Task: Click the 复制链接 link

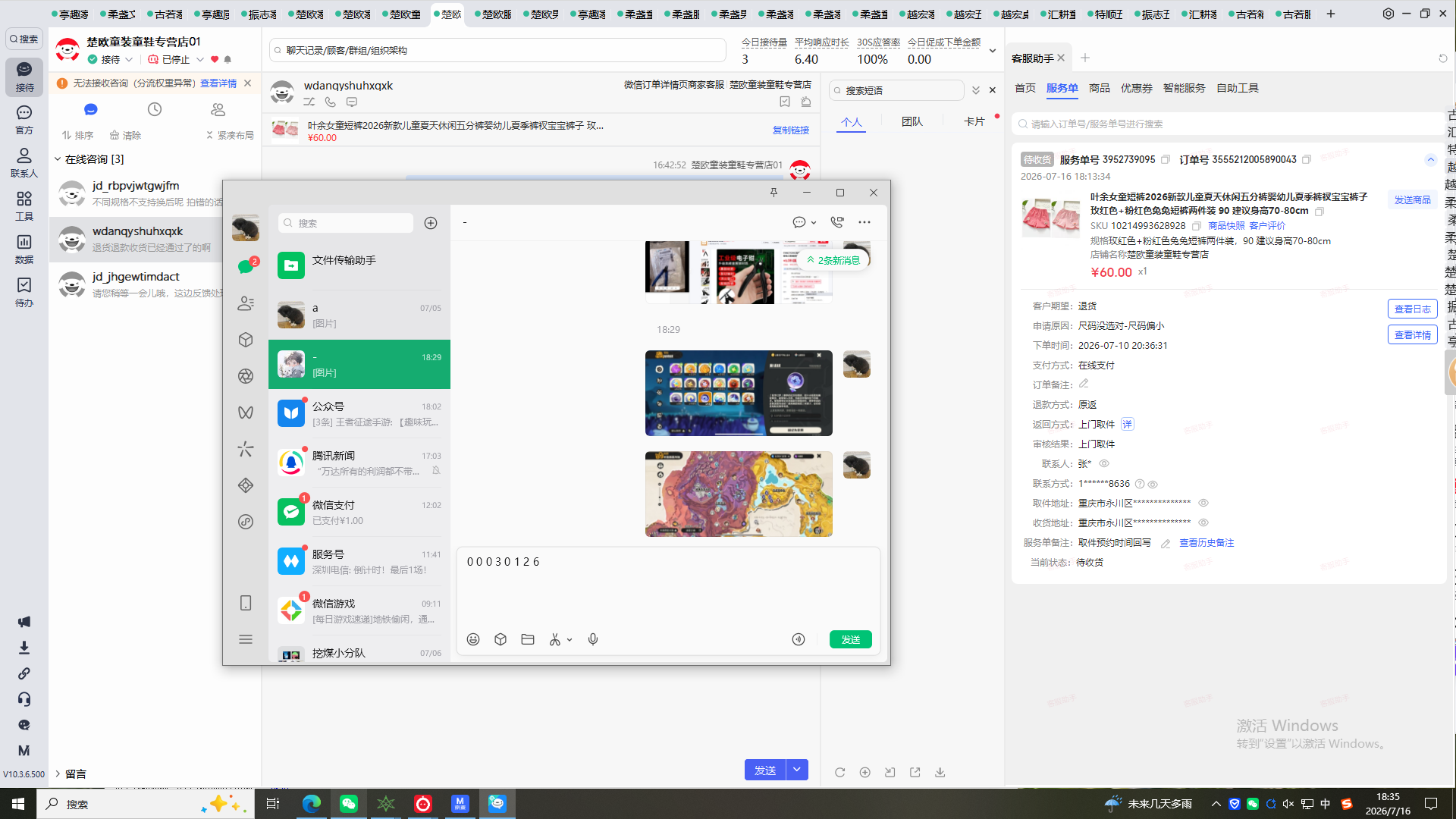Action: 791,130
